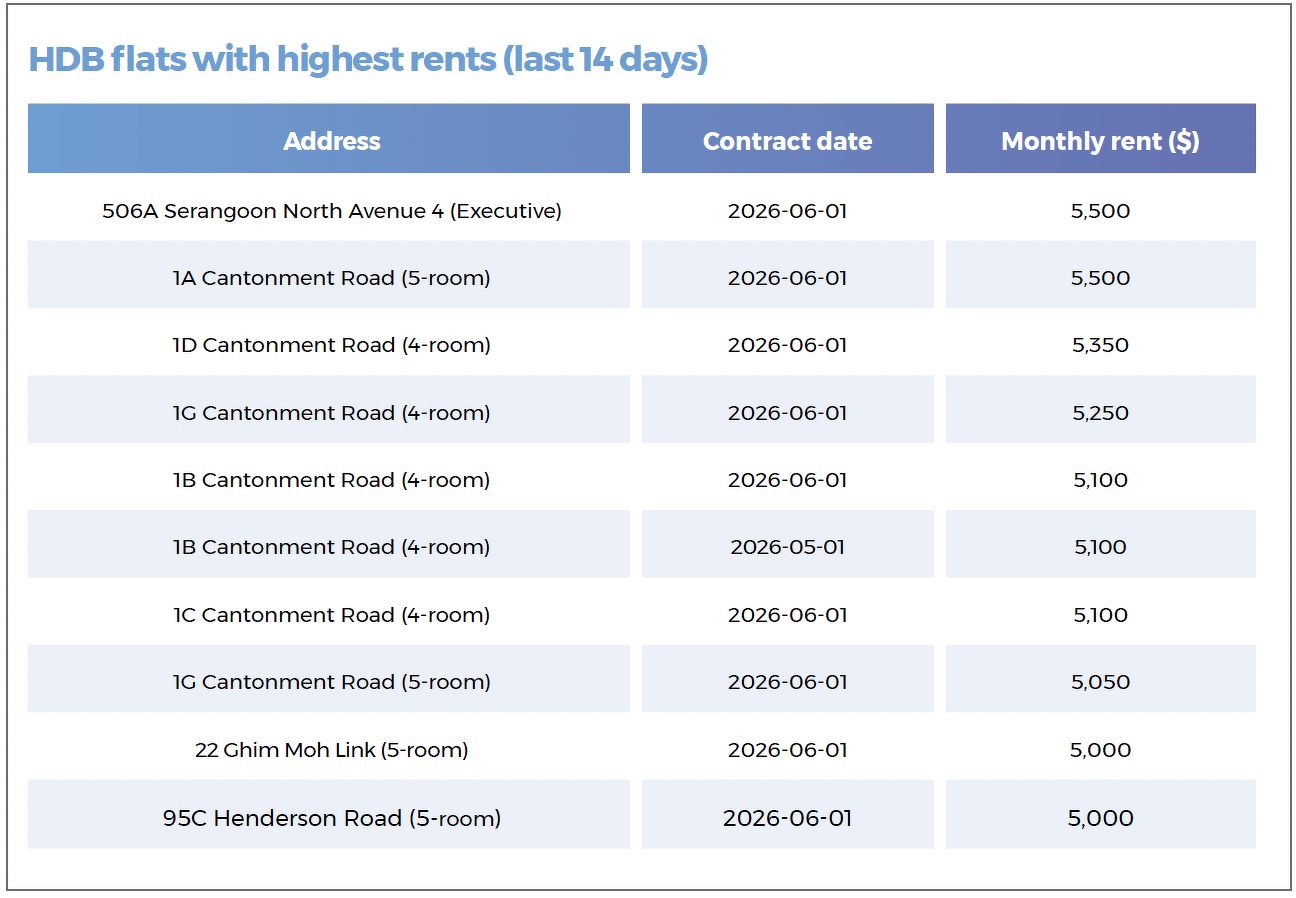Click 5,000 rent for 22 Ghim Moh Link
1296x898 pixels.
coord(1101,750)
